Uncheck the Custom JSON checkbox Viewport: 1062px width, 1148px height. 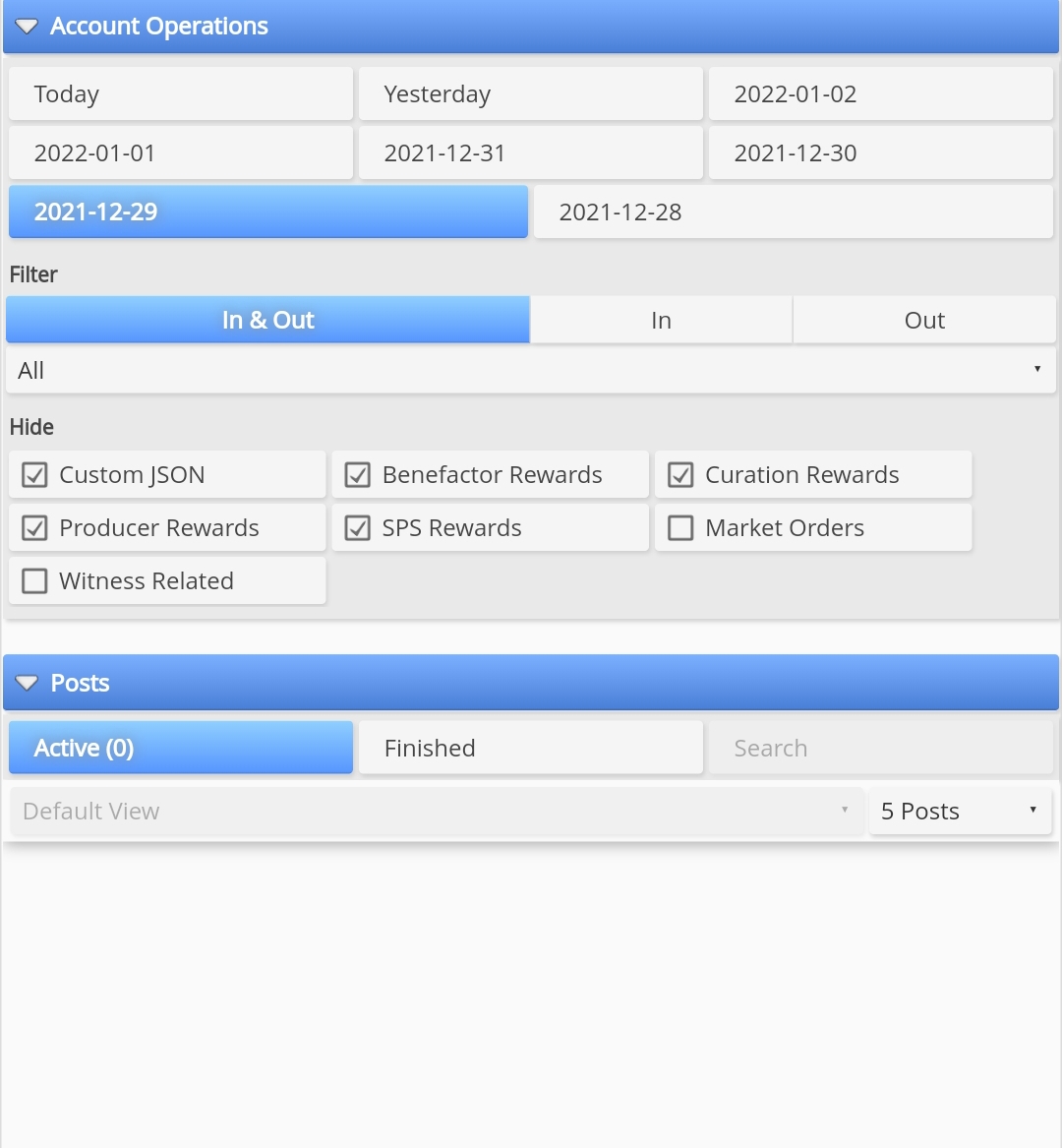34,475
